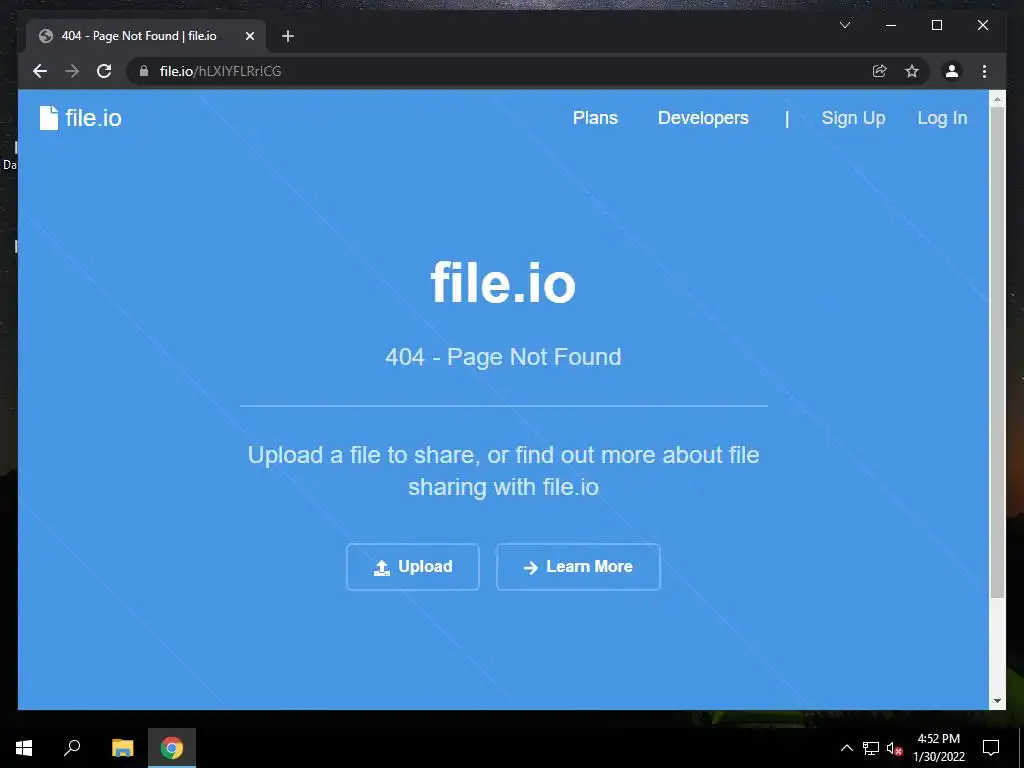Image resolution: width=1024 pixels, height=768 pixels.
Task: Click the file.io URL in address bar
Action: pyautogui.click(x=220, y=71)
